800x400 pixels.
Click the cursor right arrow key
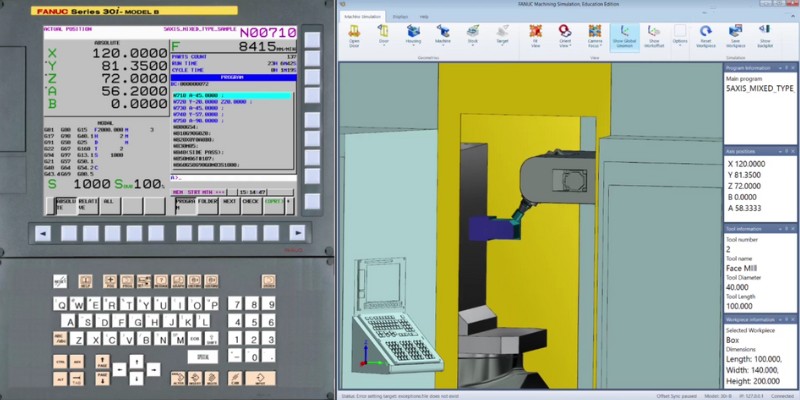click(153, 369)
